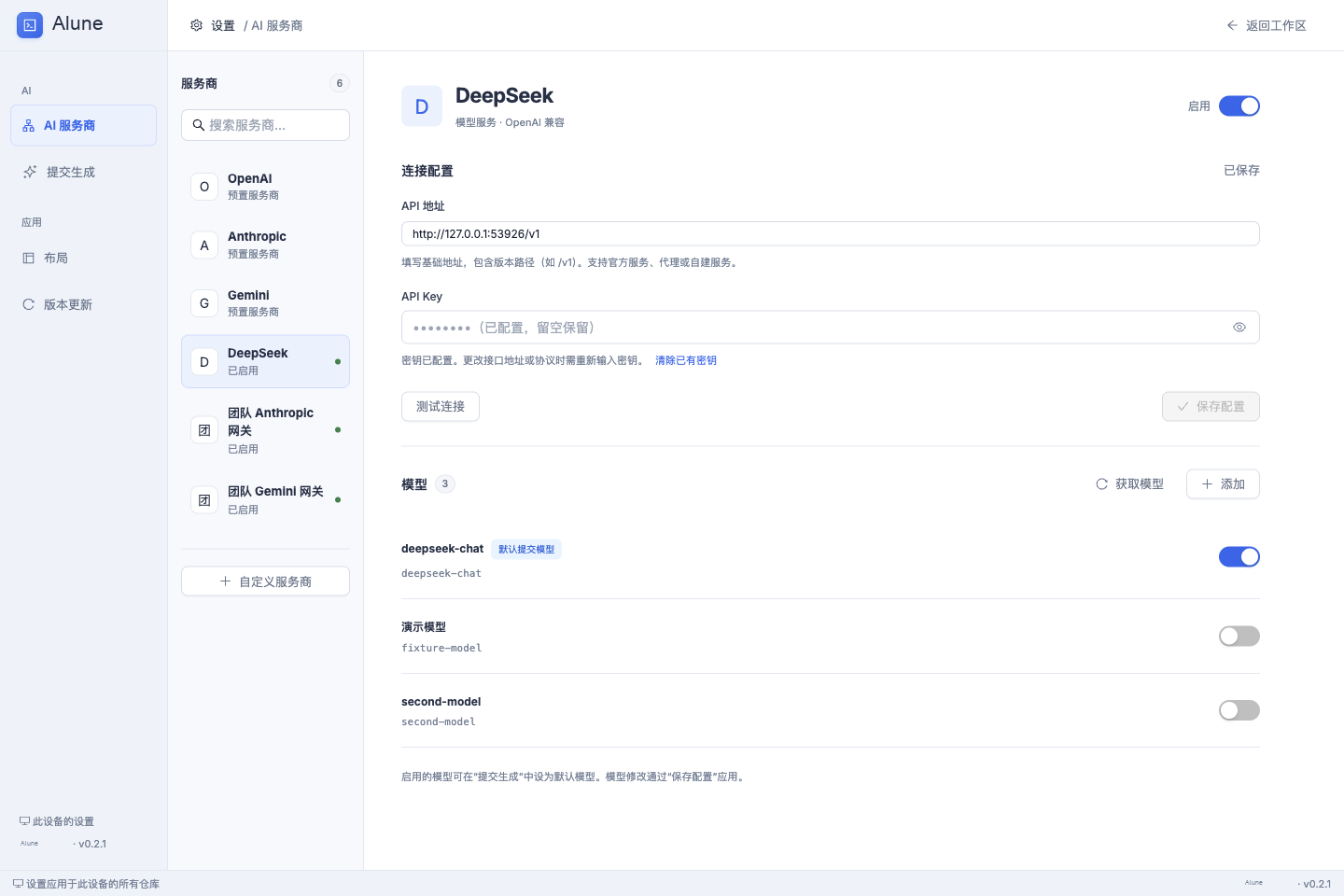The image size is (1344, 896).
Task: Click the refresh icon beside 获取模型
Action: [x=1101, y=484]
